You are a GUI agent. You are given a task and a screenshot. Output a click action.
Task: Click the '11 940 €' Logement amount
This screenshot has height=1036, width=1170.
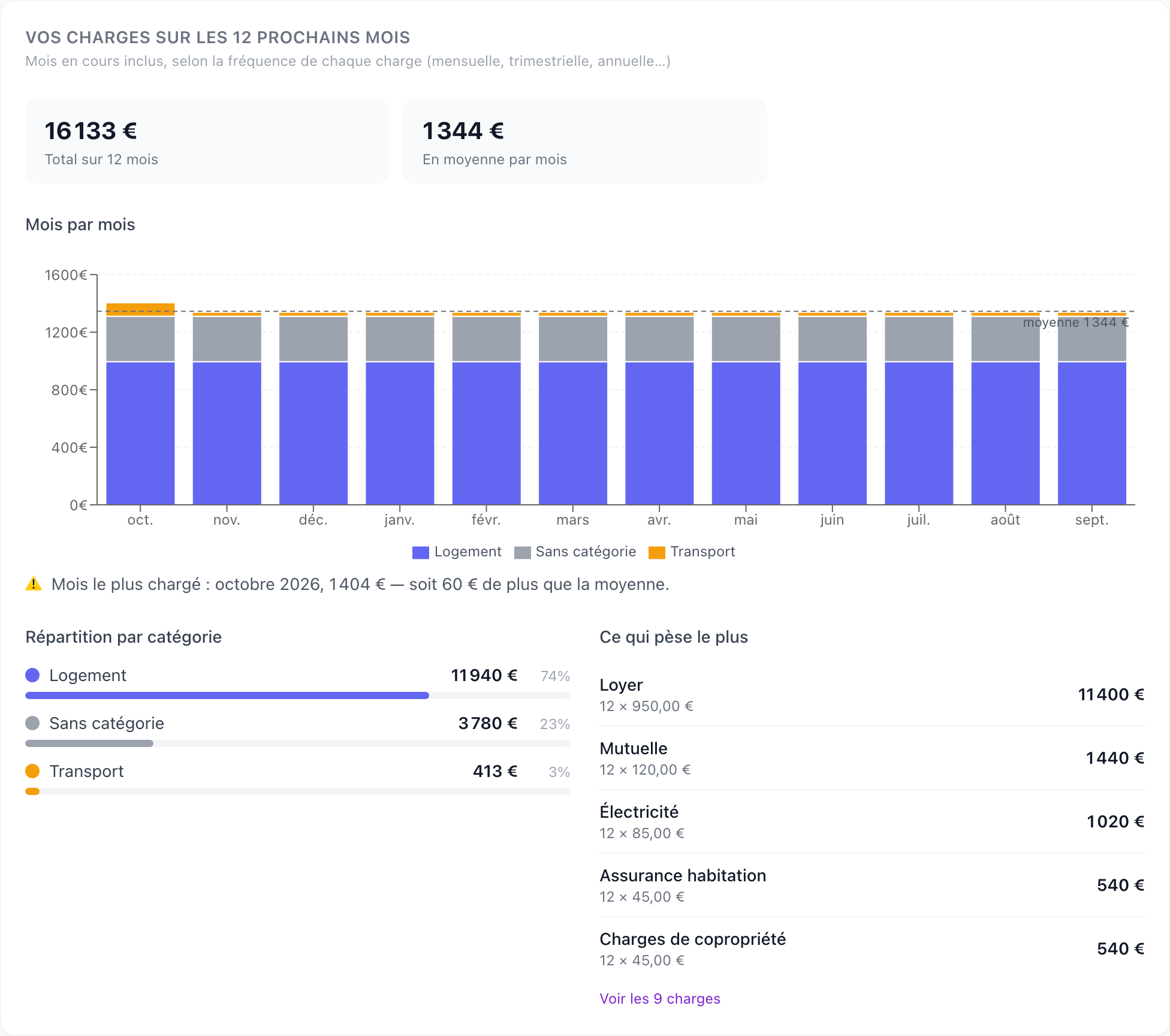coord(484,675)
